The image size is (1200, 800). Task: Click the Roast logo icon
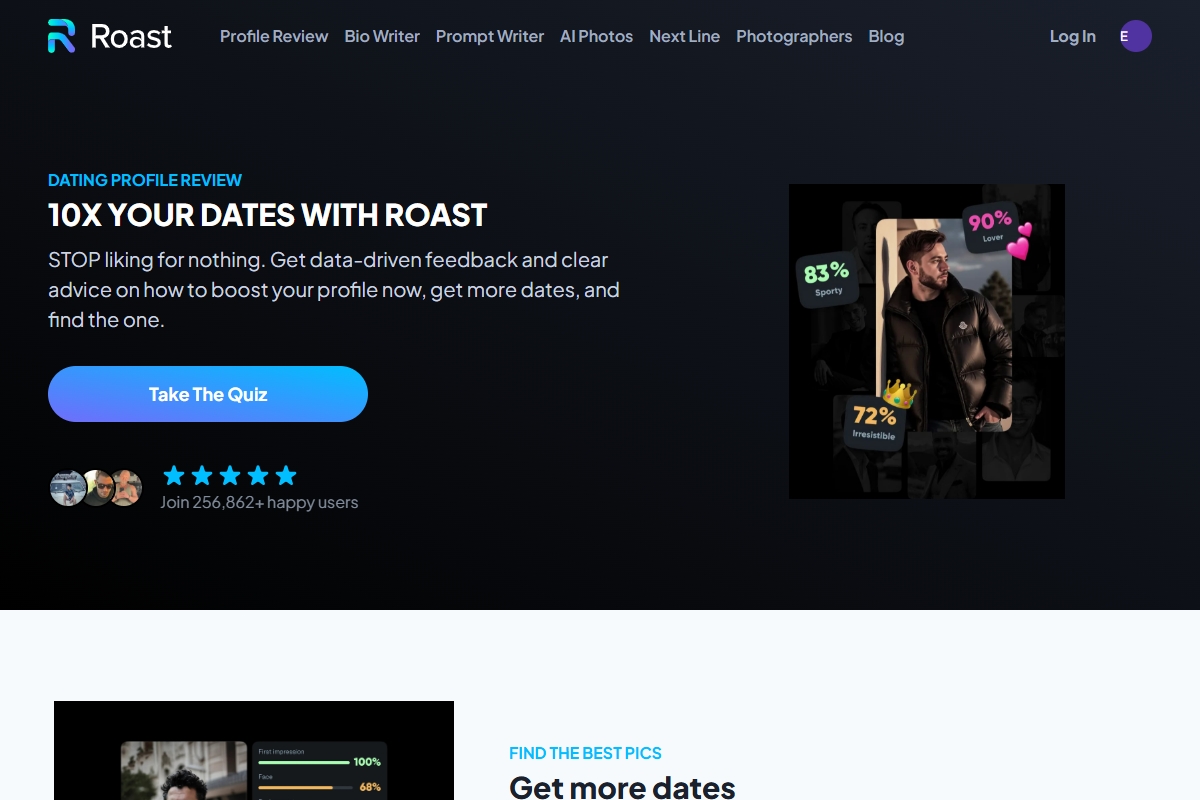click(x=62, y=36)
